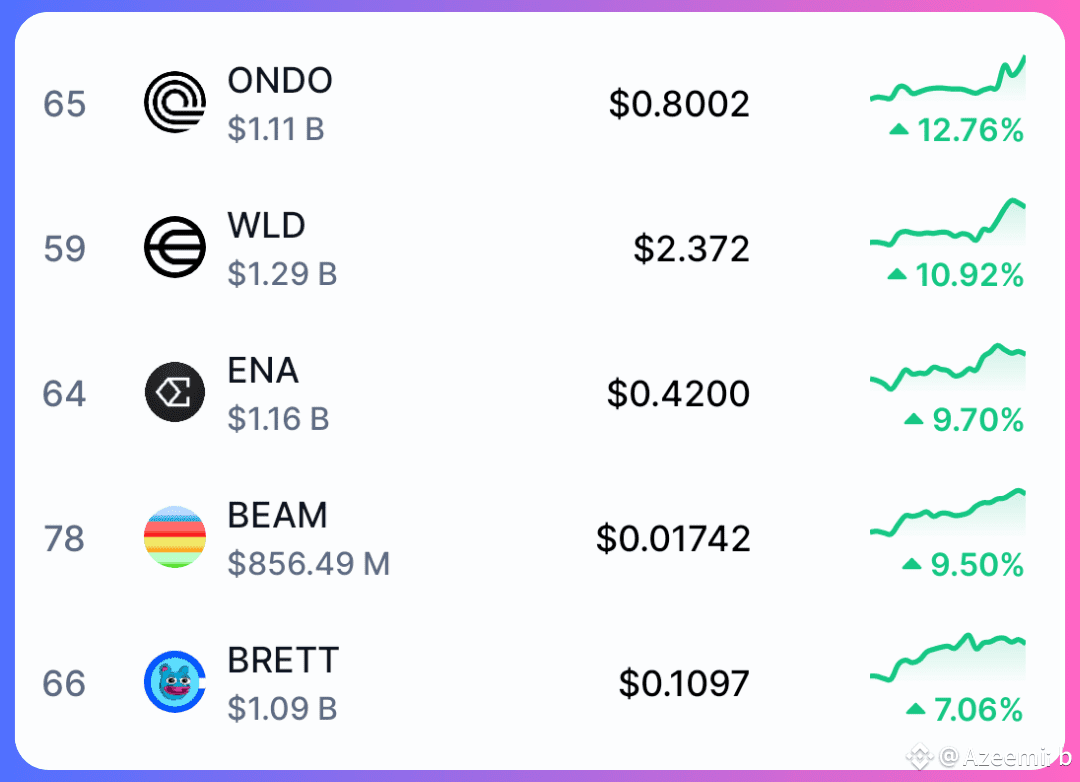The image size is (1080, 782).
Task: Select the ONDO coin name
Action: point(280,81)
